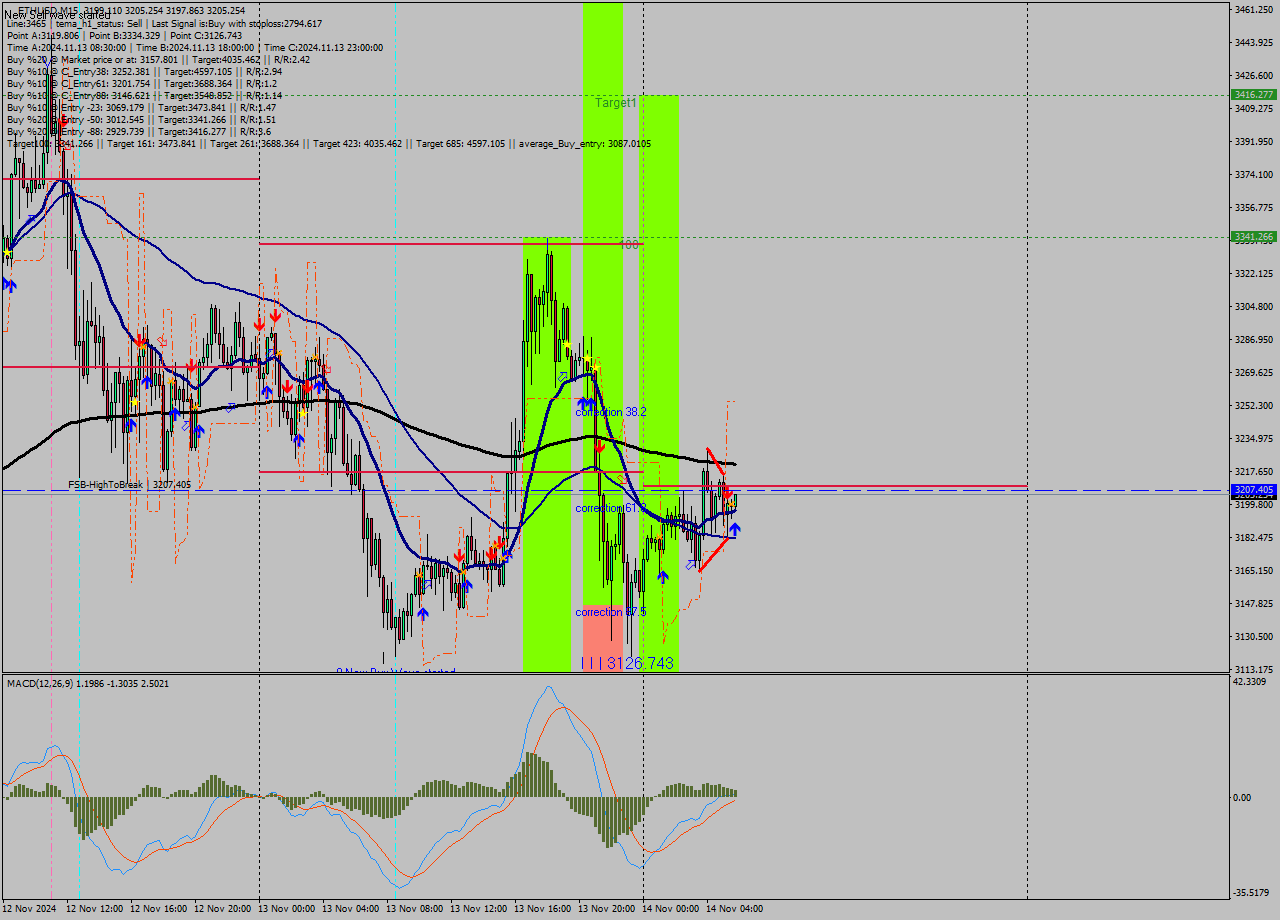Click the FSB-HighToBreak 3207.405 label
The height and width of the screenshot is (920, 1280).
pyautogui.click(x=129, y=484)
